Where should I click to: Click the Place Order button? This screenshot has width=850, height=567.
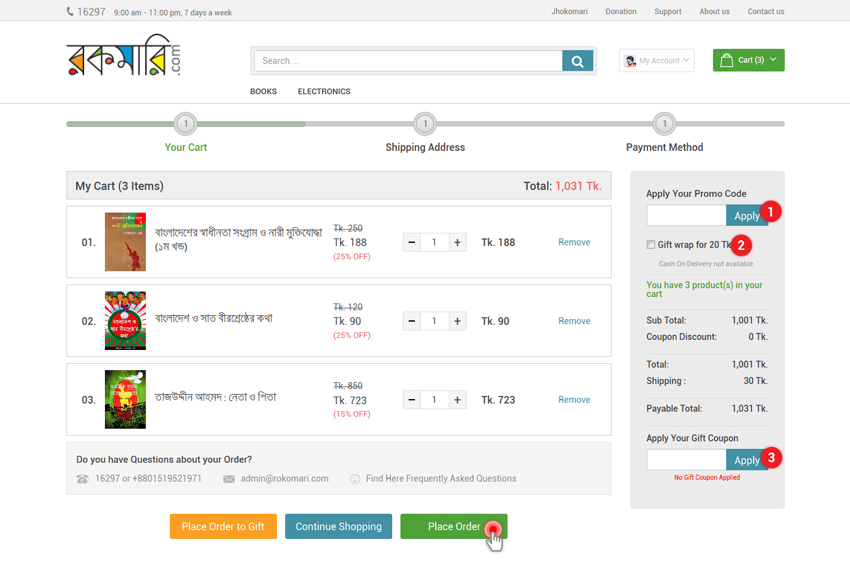click(453, 527)
